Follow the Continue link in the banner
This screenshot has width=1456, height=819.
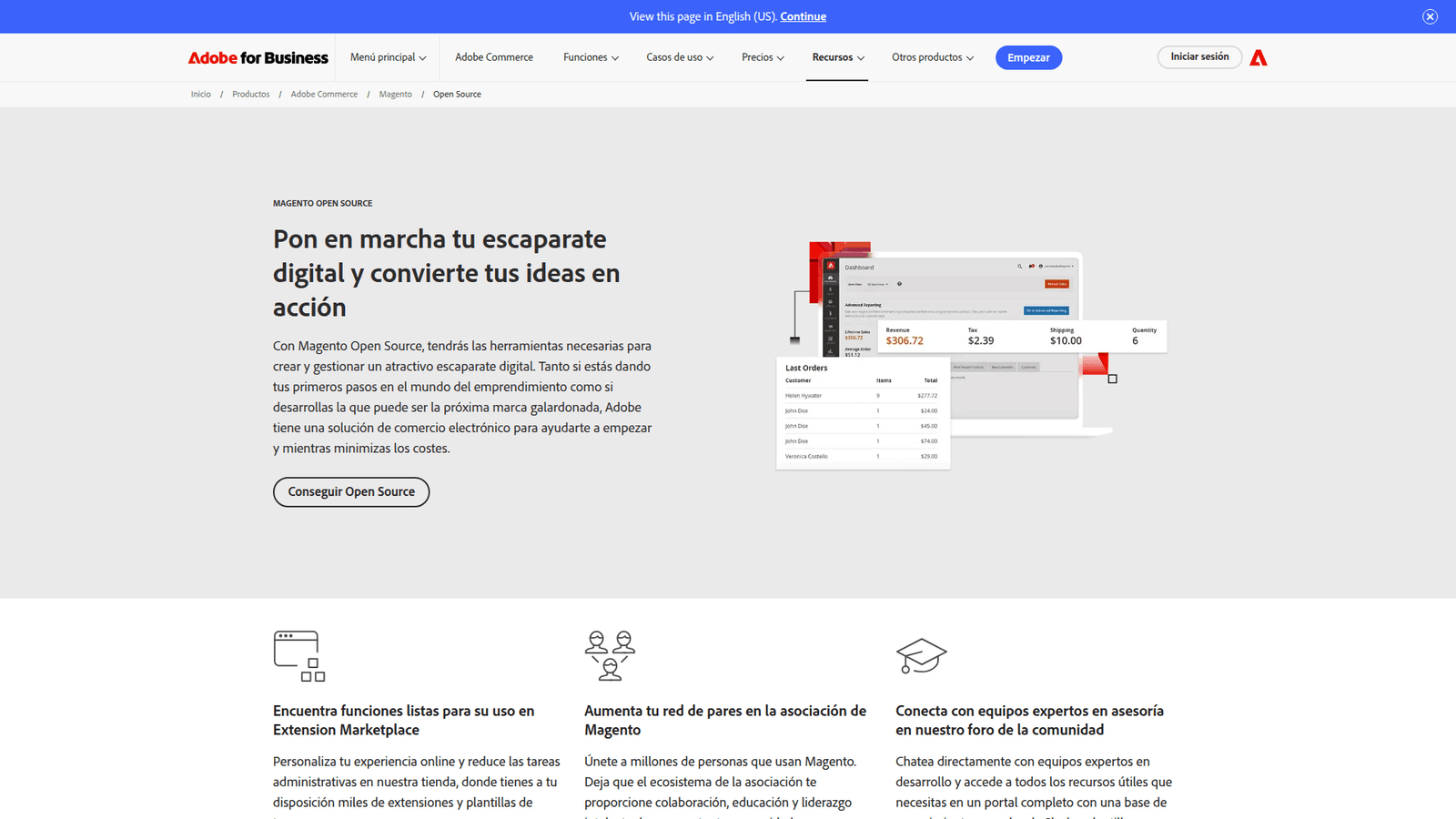803,16
